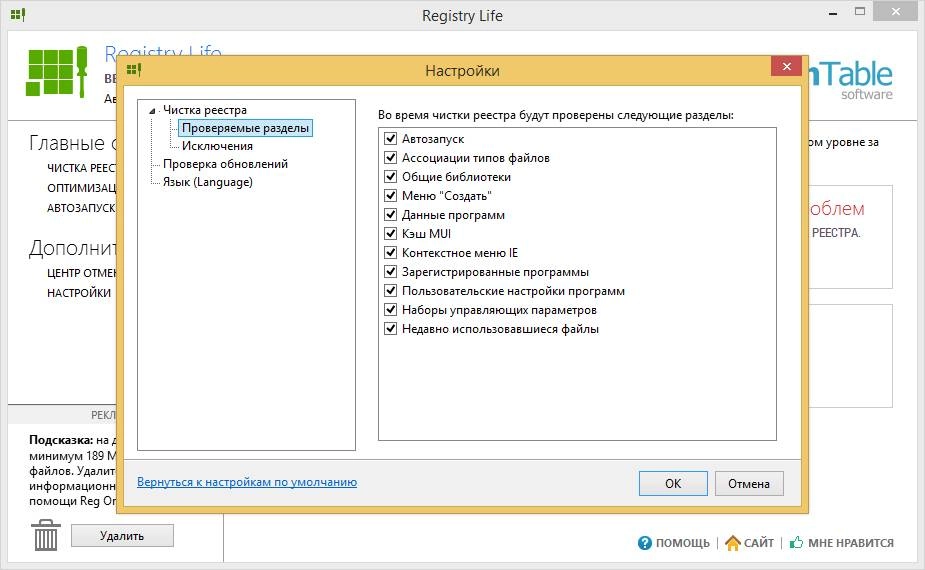Open НАСТРОЙКИ in main window sidebar

(79, 293)
